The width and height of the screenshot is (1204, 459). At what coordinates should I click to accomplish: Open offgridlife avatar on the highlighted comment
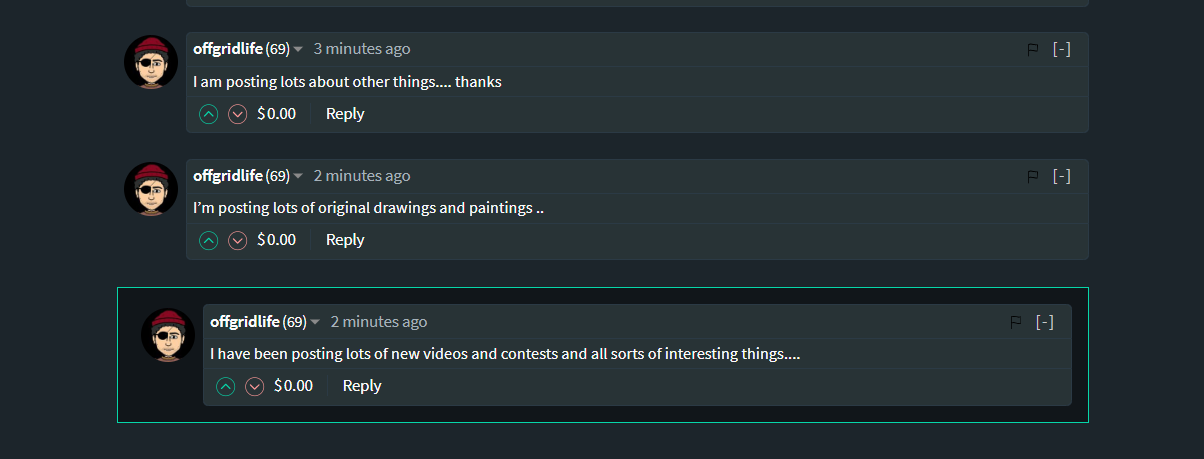coord(168,335)
